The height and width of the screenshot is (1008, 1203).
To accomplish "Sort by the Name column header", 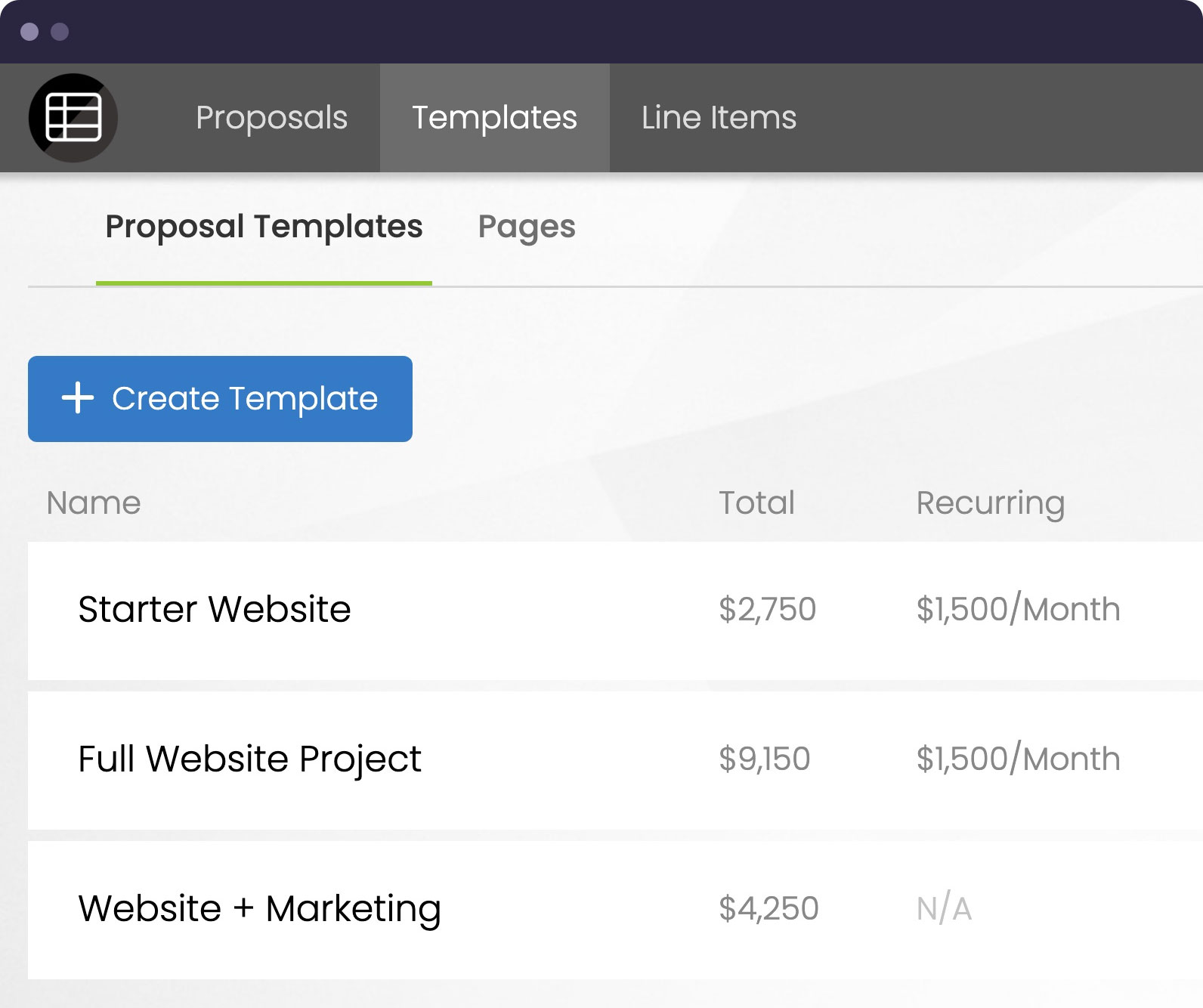I will [93, 502].
